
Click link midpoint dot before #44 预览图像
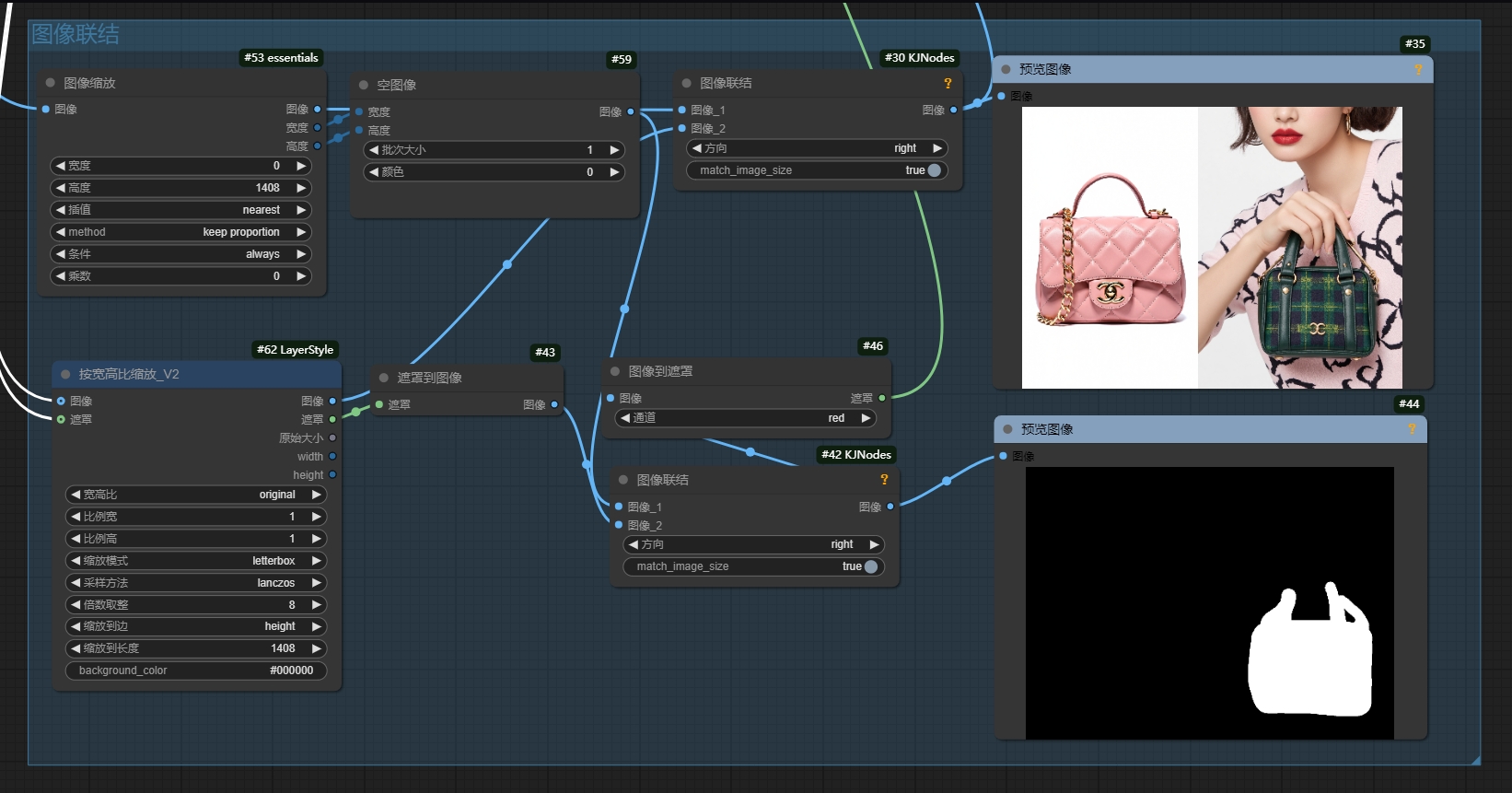tap(947, 481)
